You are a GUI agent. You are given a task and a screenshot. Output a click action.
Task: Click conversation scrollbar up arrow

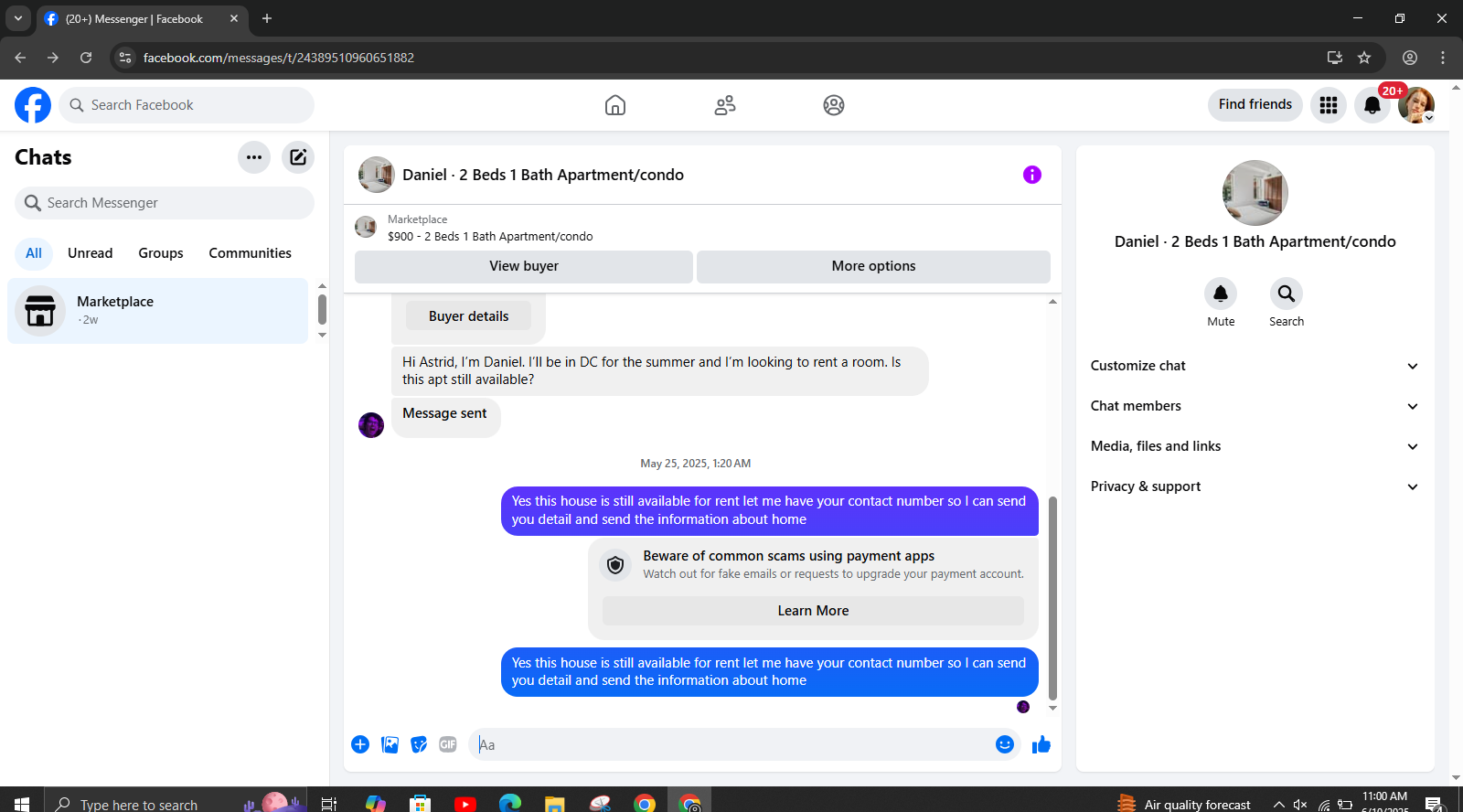(1052, 301)
